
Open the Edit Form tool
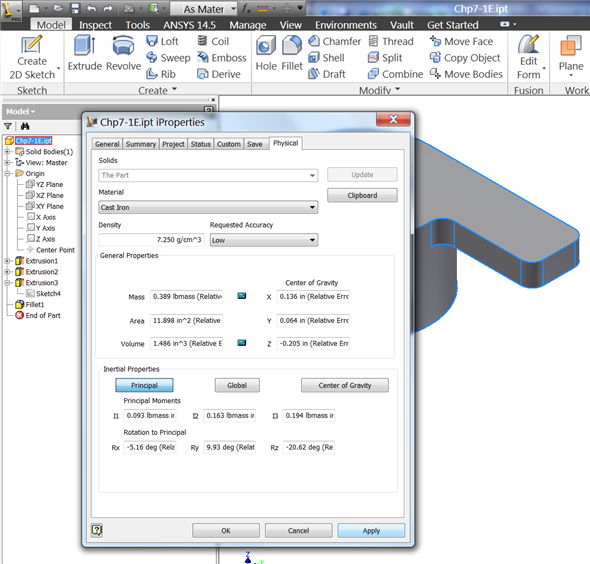coord(529,58)
